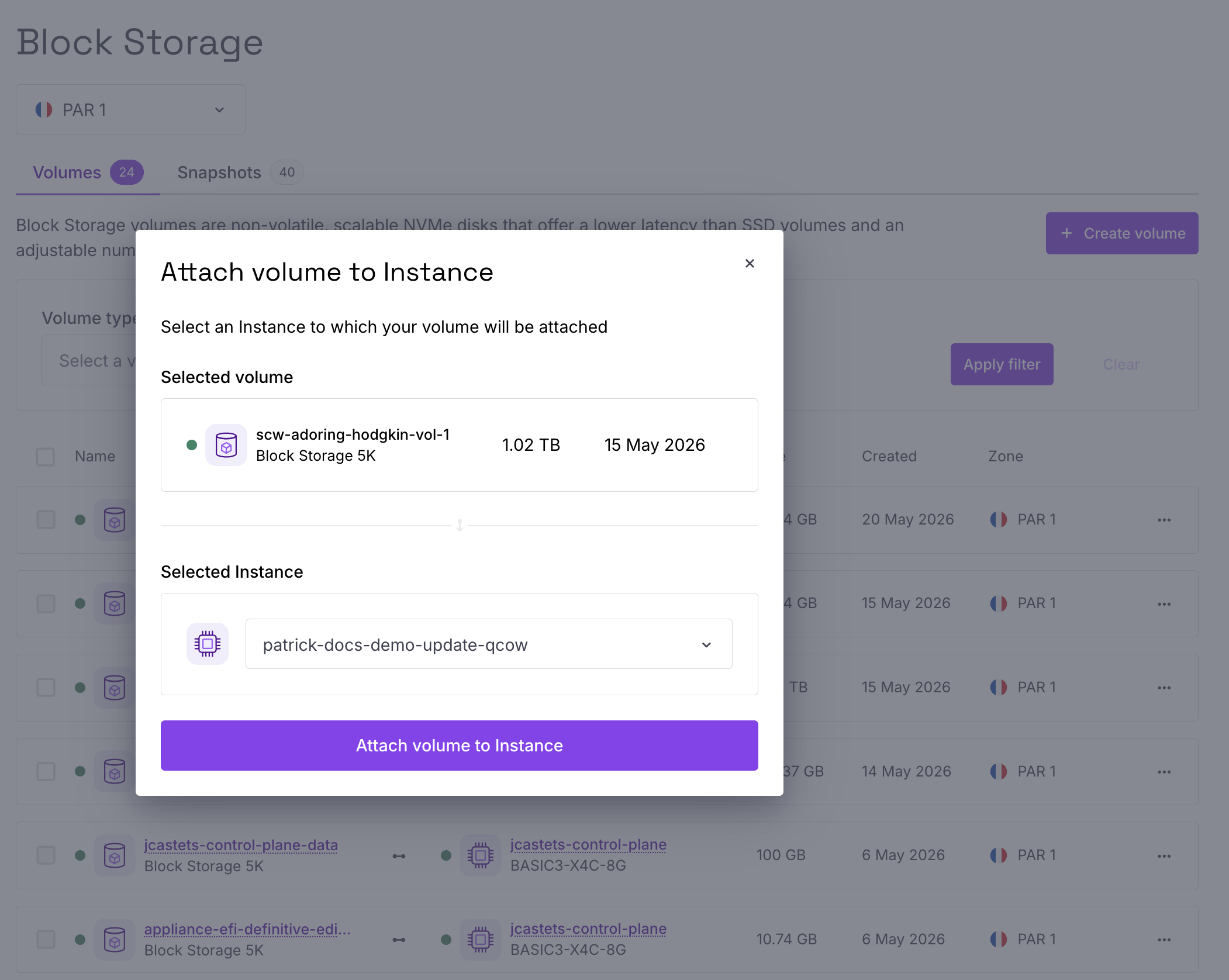Click the French flag in the 100 GB row

[999, 855]
